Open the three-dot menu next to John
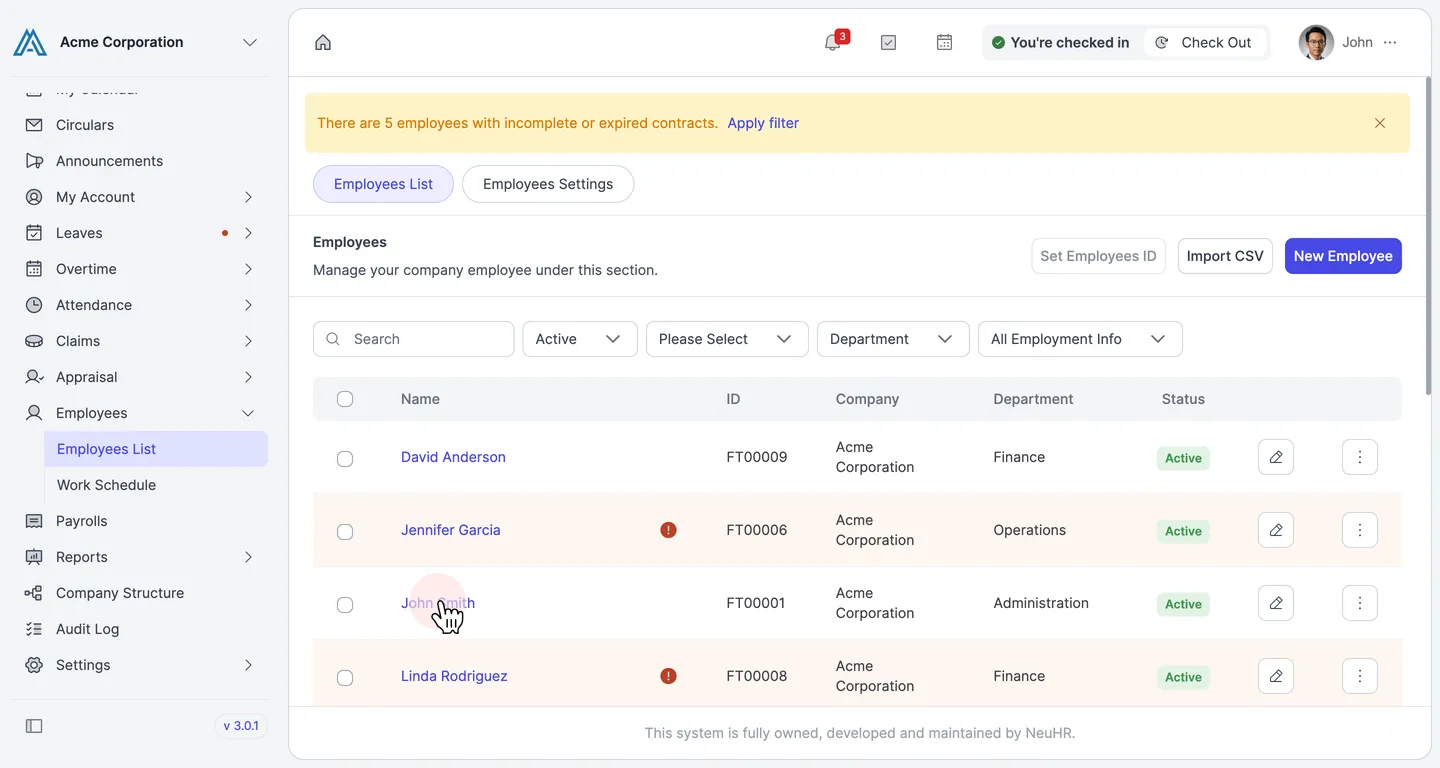 coord(1390,42)
